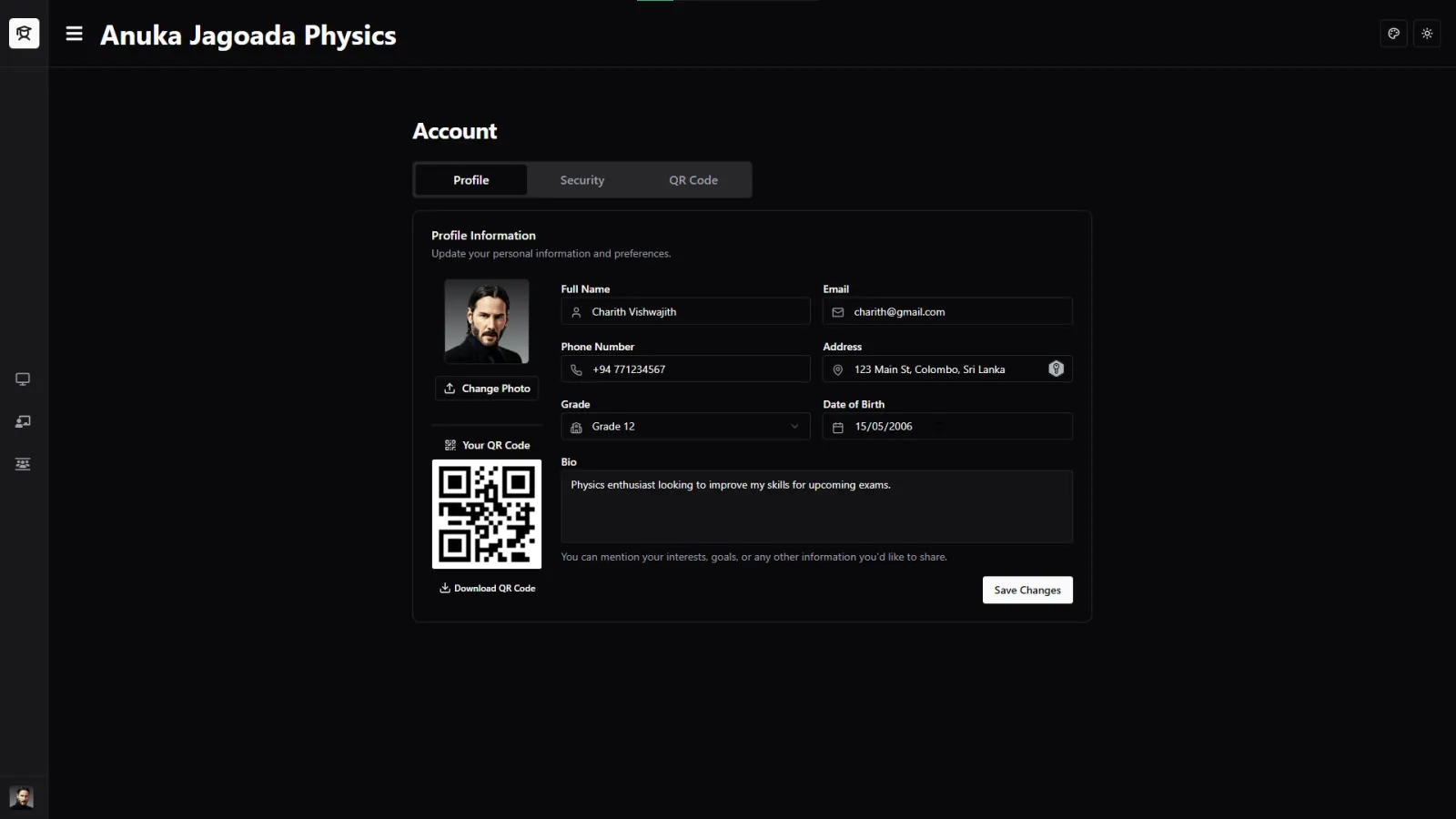Click the app logo in the top-left corner
1456x819 pixels.
click(x=24, y=34)
